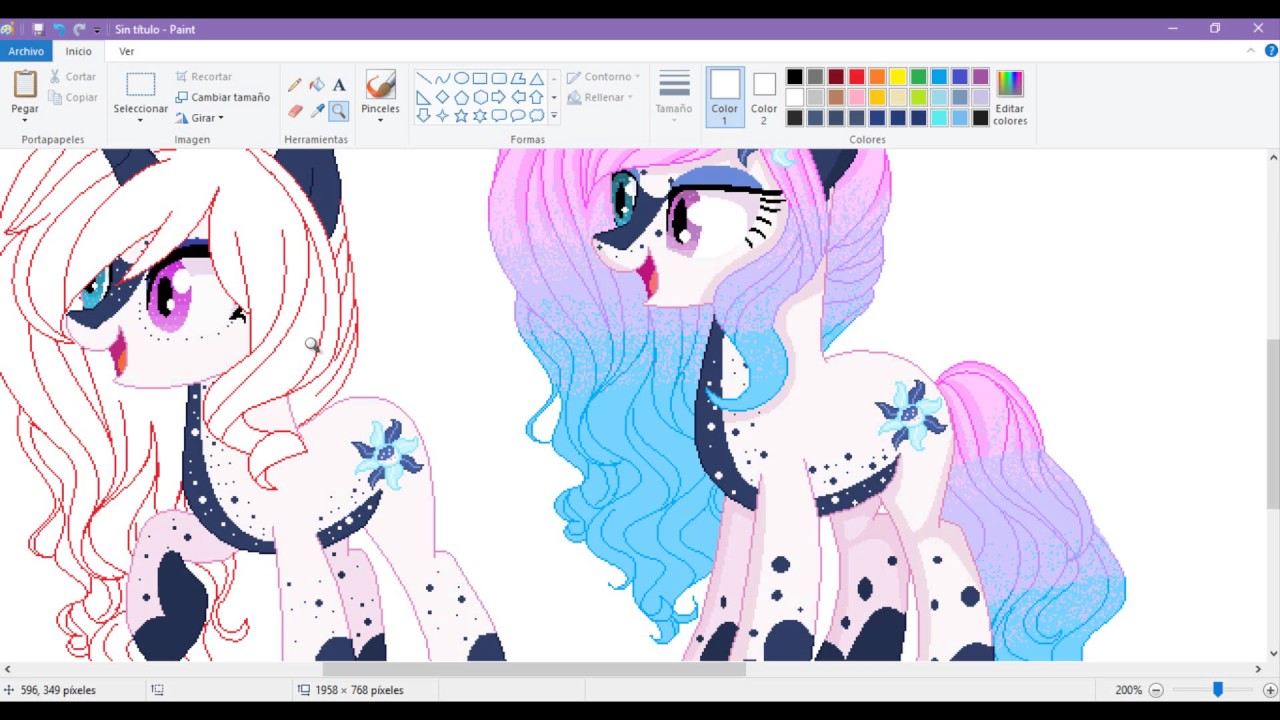Open the Pegar dropdown arrow

[x=25, y=120]
